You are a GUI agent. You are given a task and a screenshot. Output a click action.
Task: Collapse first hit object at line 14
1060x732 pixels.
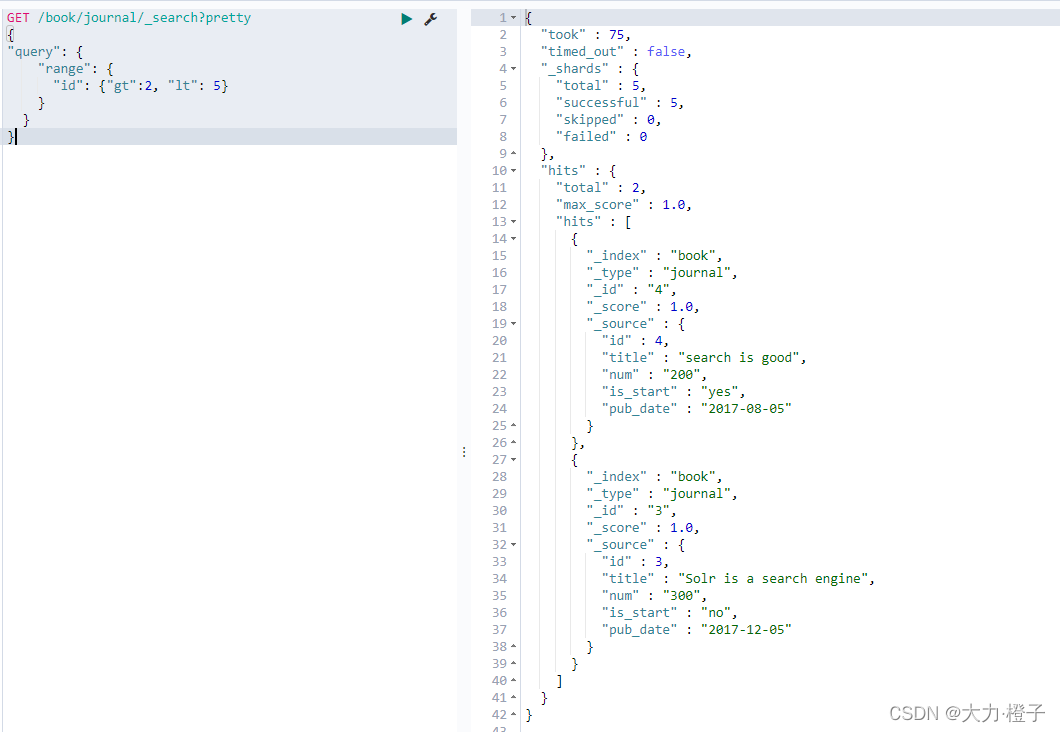514,239
